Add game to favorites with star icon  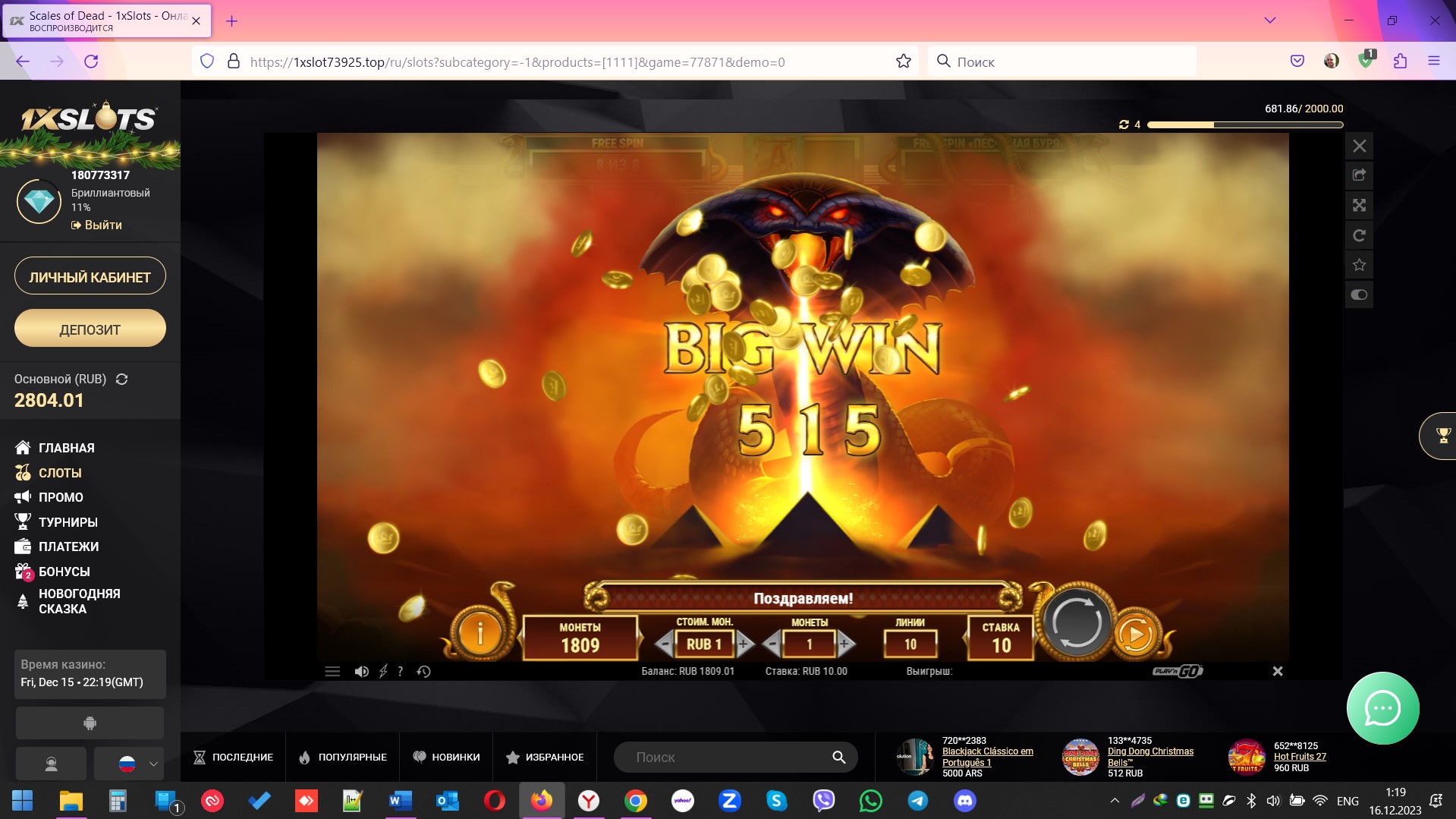(1359, 265)
